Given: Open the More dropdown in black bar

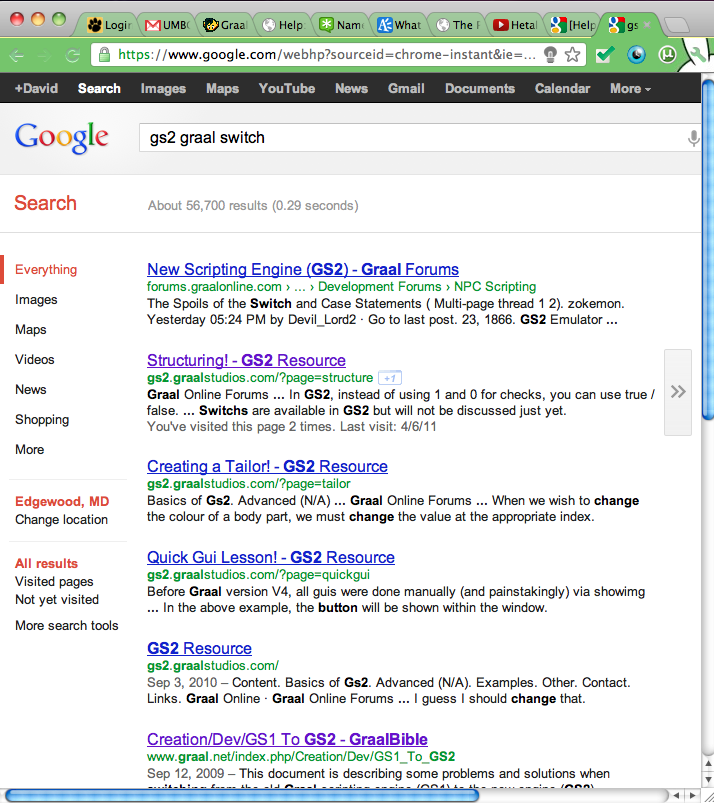Looking at the screenshot, I should [x=630, y=89].
